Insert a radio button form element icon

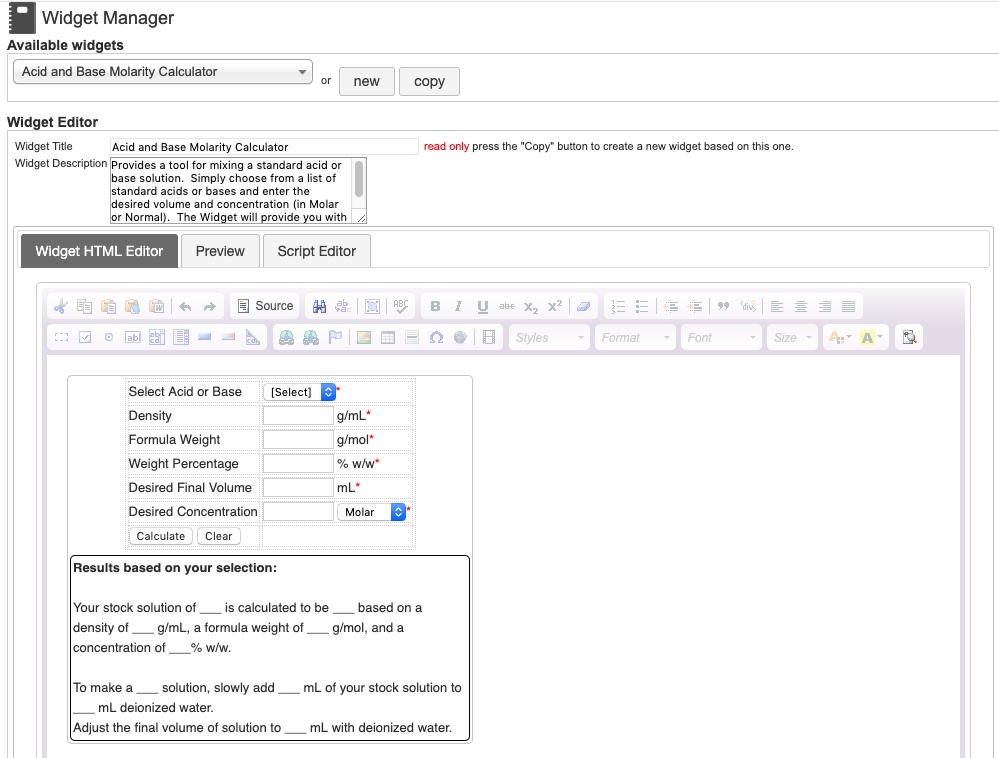(x=109, y=338)
